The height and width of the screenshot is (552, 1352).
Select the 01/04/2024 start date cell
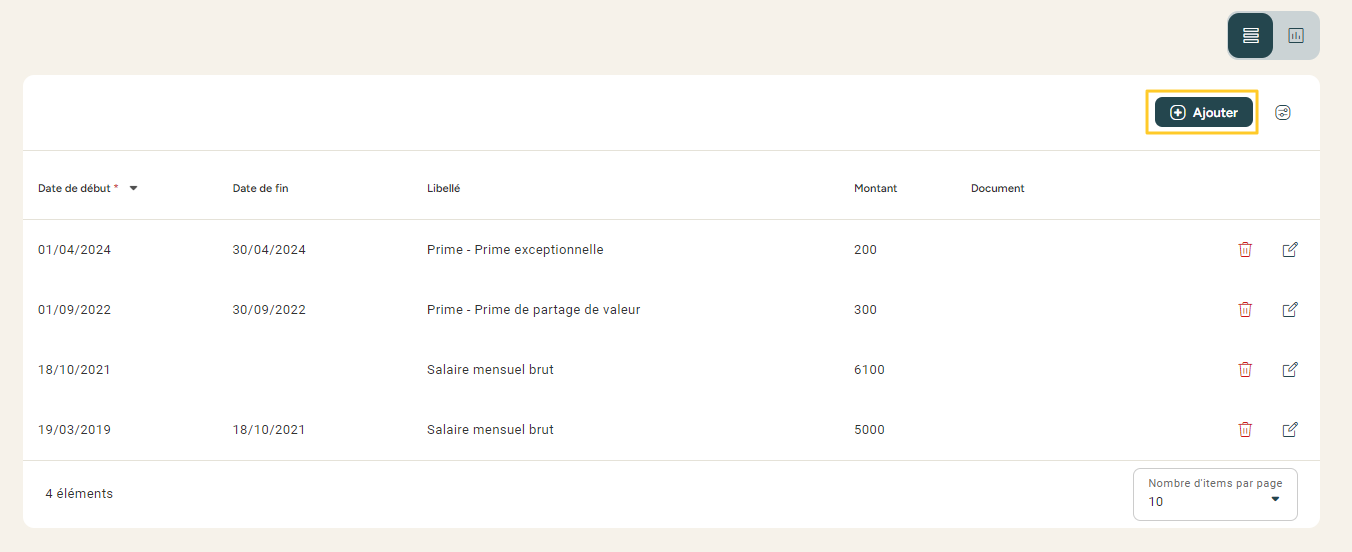click(x=74, y=250)
